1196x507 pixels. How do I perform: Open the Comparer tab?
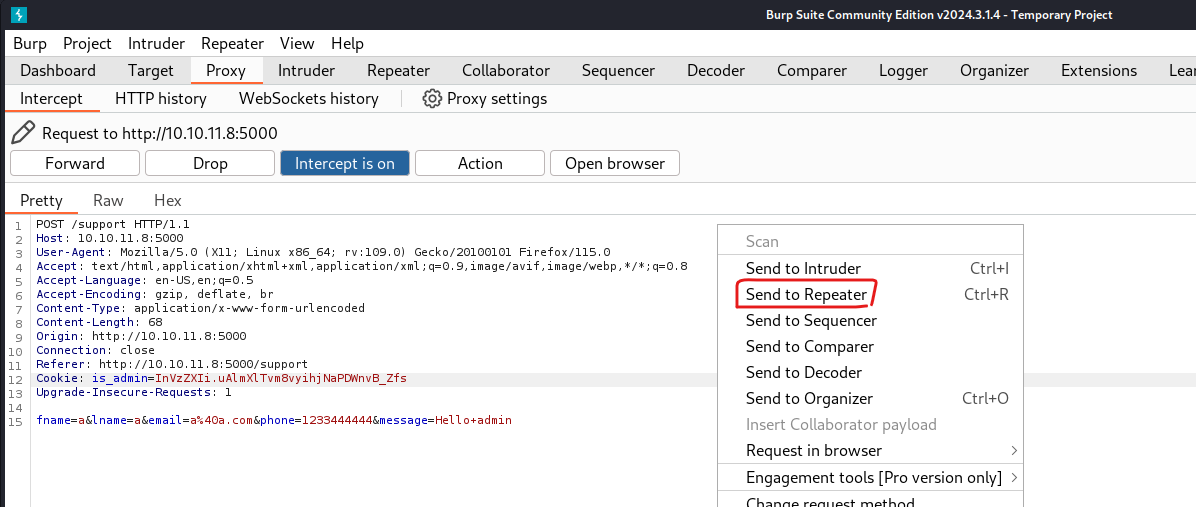[812, 71]
